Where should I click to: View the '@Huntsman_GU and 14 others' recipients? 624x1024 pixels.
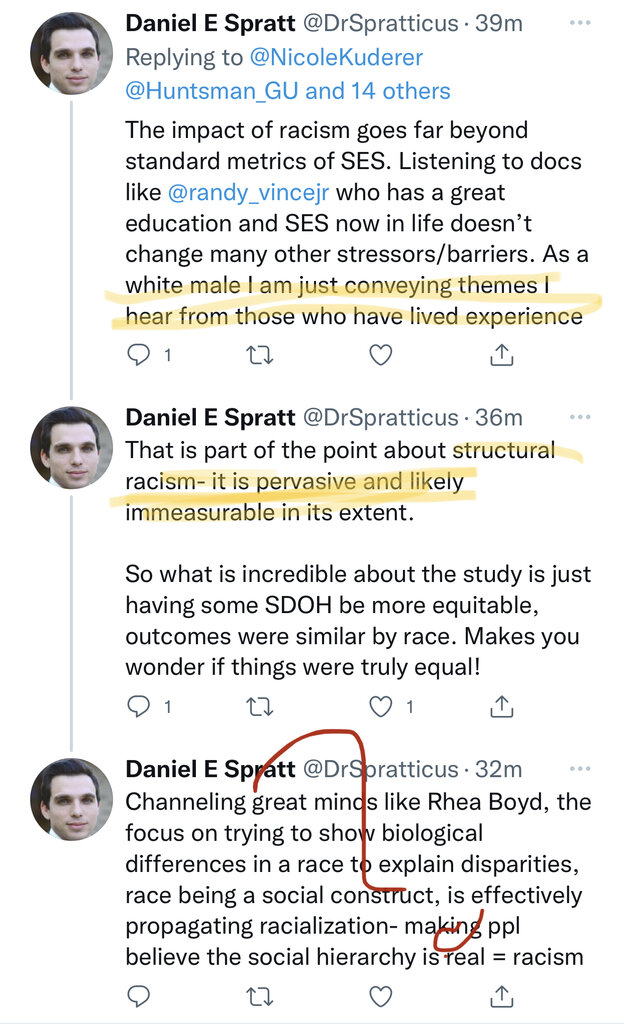[x=288, y=91]
